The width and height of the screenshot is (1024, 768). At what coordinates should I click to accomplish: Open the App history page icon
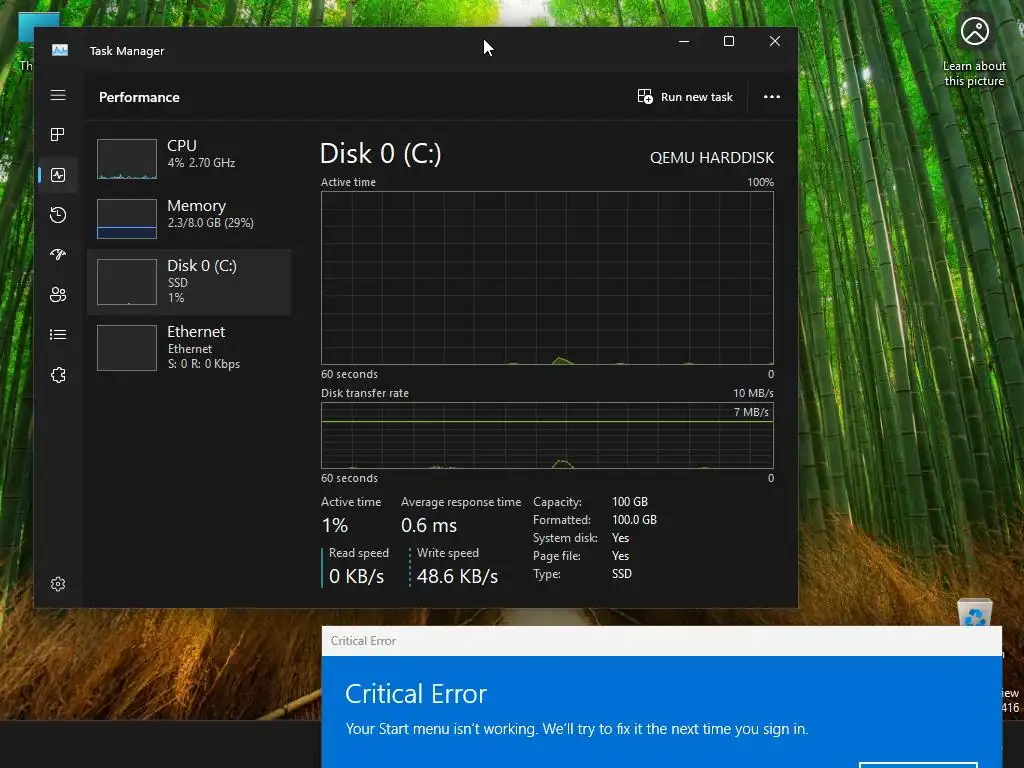(58, 215)
